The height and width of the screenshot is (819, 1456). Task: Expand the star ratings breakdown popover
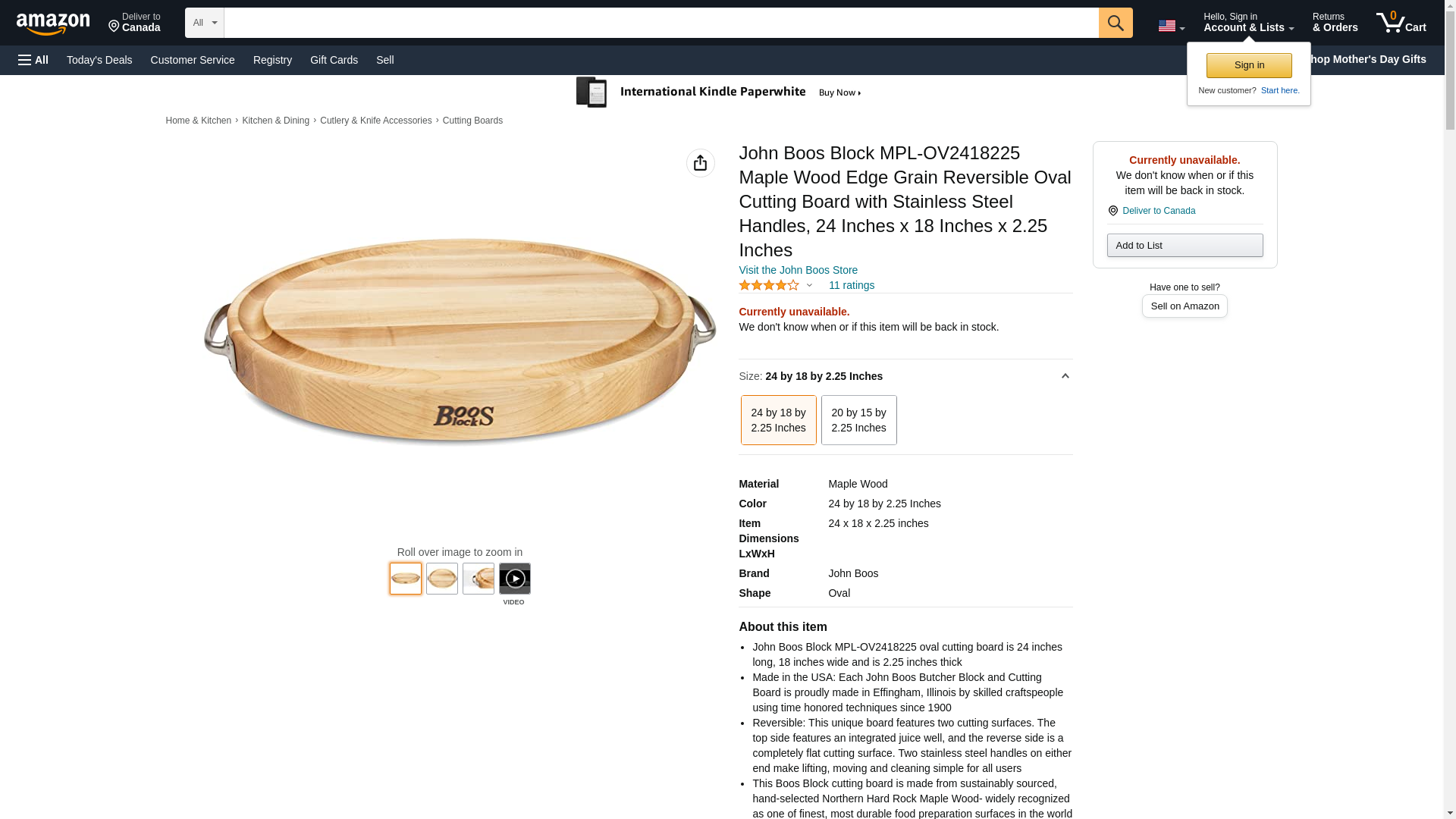pos(809,286)
